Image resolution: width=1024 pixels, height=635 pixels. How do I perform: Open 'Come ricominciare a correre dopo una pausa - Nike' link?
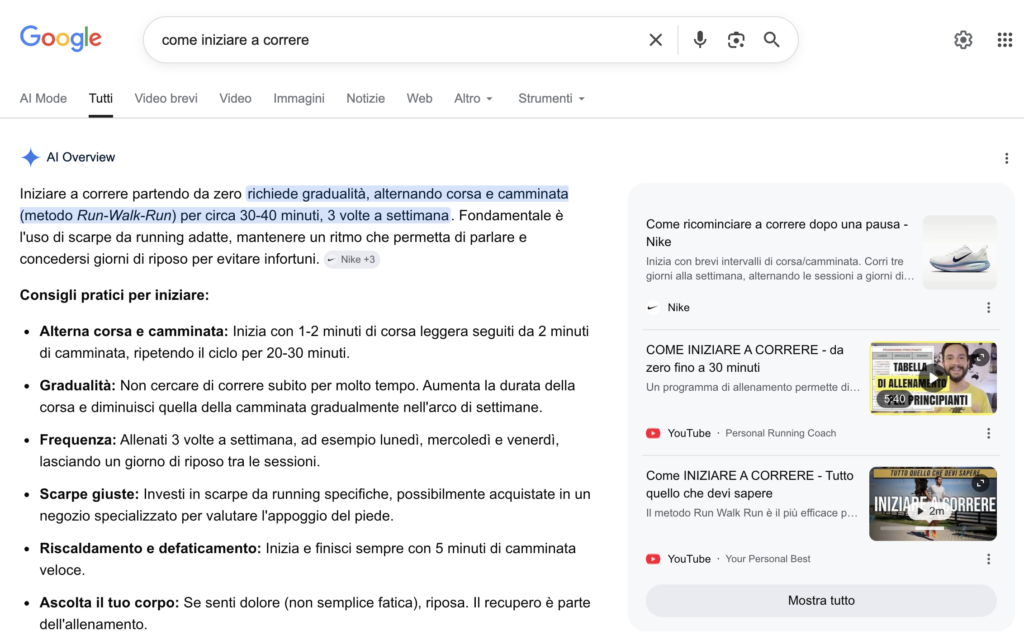[x=777, y=233]
